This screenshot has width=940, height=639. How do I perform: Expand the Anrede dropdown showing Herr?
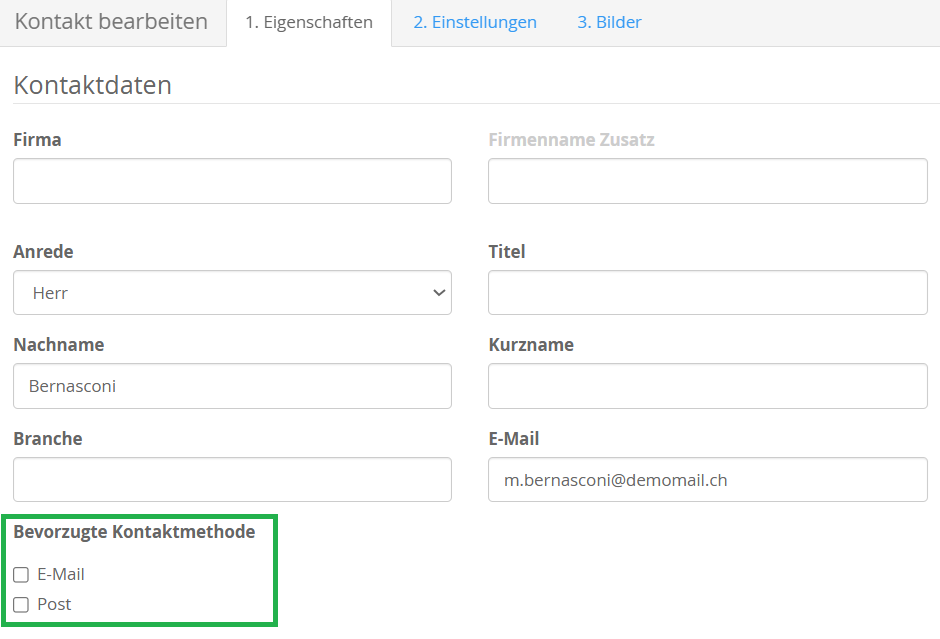coord(232,293)
